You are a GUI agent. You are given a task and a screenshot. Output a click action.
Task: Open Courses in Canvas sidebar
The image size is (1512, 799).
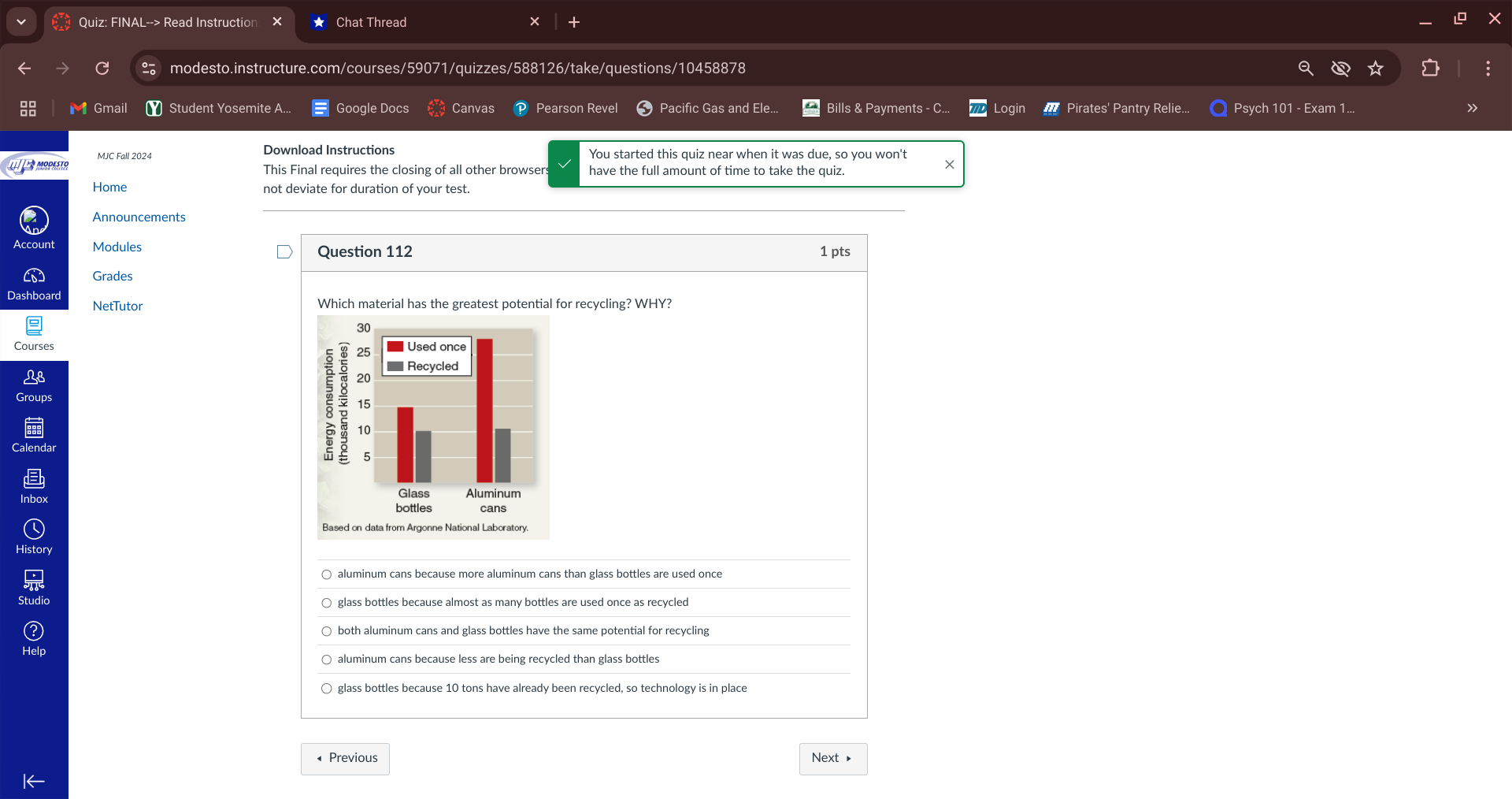pos(34,335)
